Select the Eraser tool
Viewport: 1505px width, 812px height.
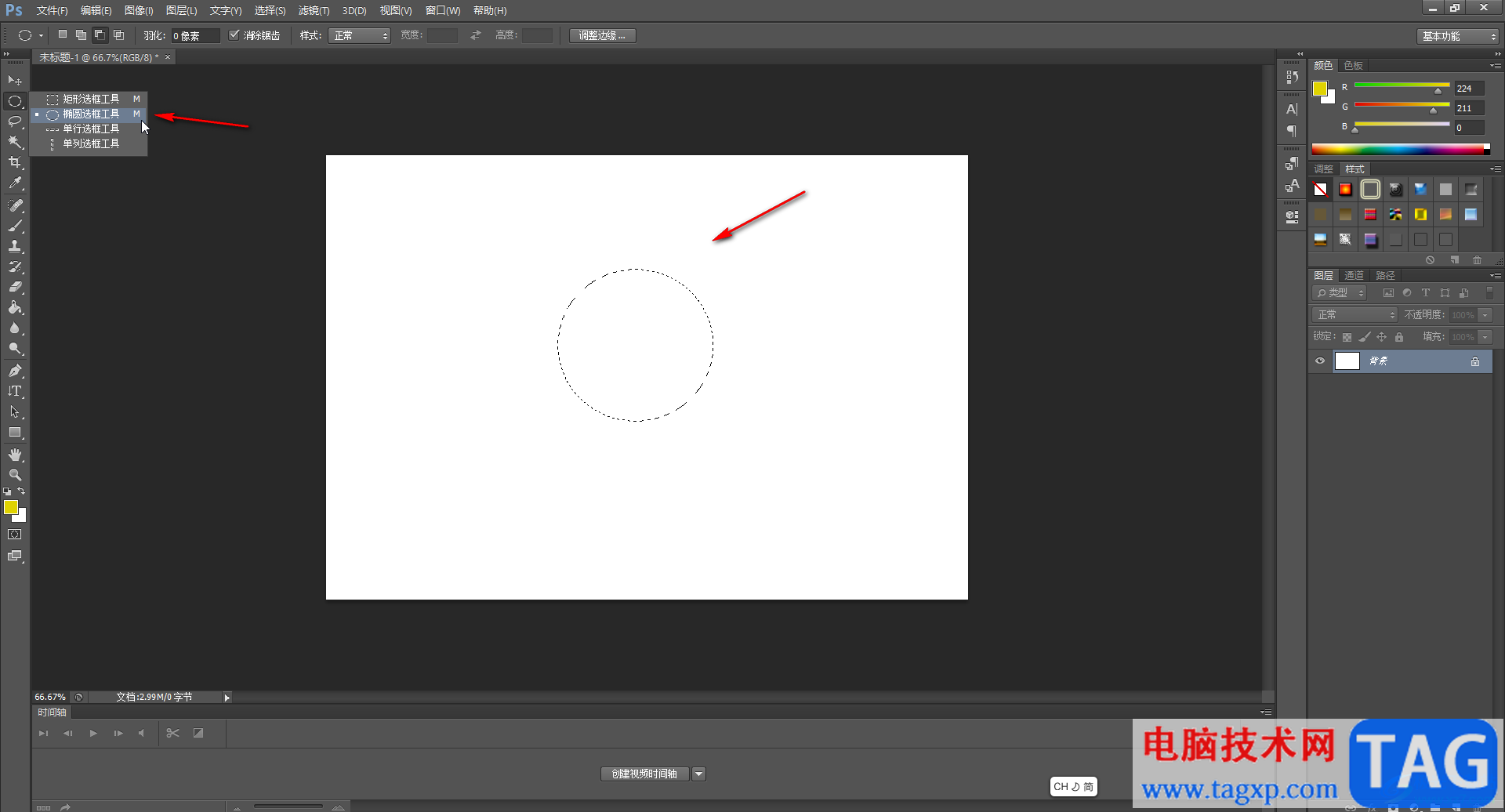[x=15, y=287]
